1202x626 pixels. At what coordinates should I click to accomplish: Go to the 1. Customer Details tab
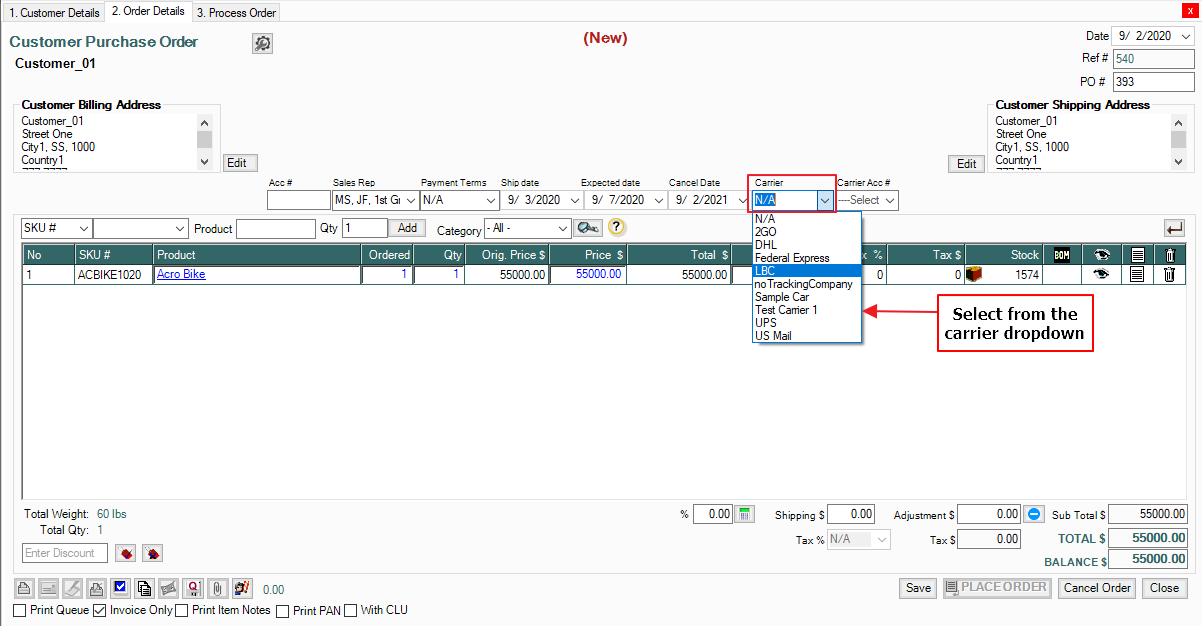(x=54, y=13)
